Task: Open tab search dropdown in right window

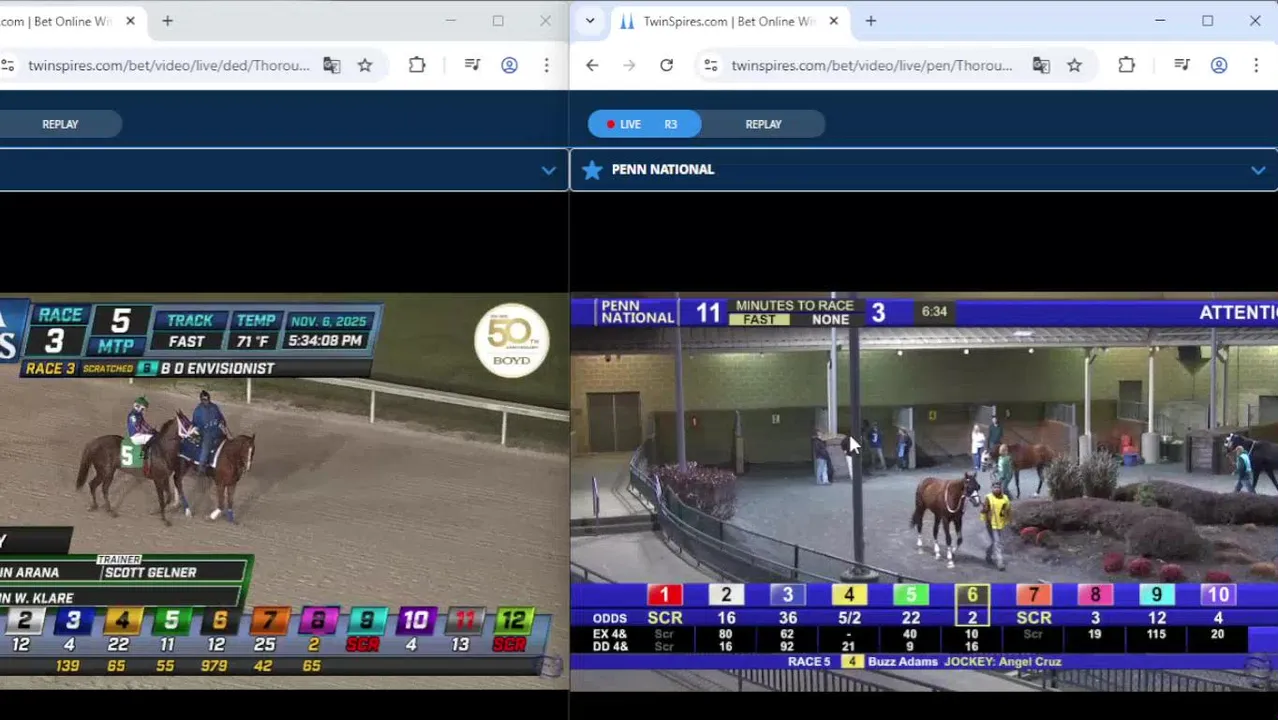Action: click(590, 21)
